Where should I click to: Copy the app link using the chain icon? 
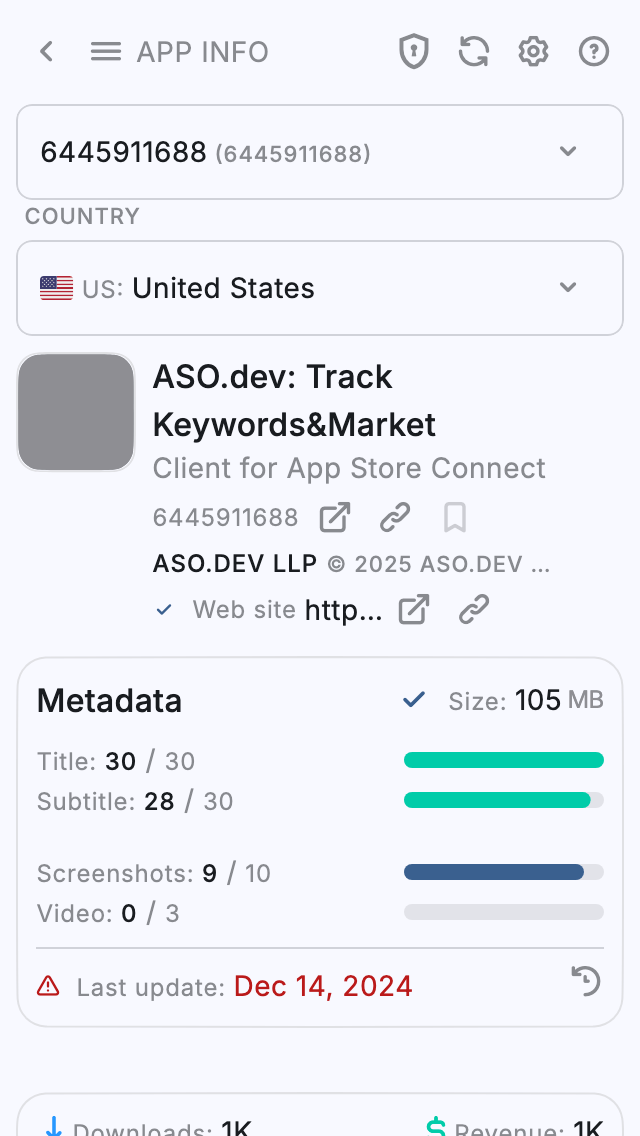(395, 517)
